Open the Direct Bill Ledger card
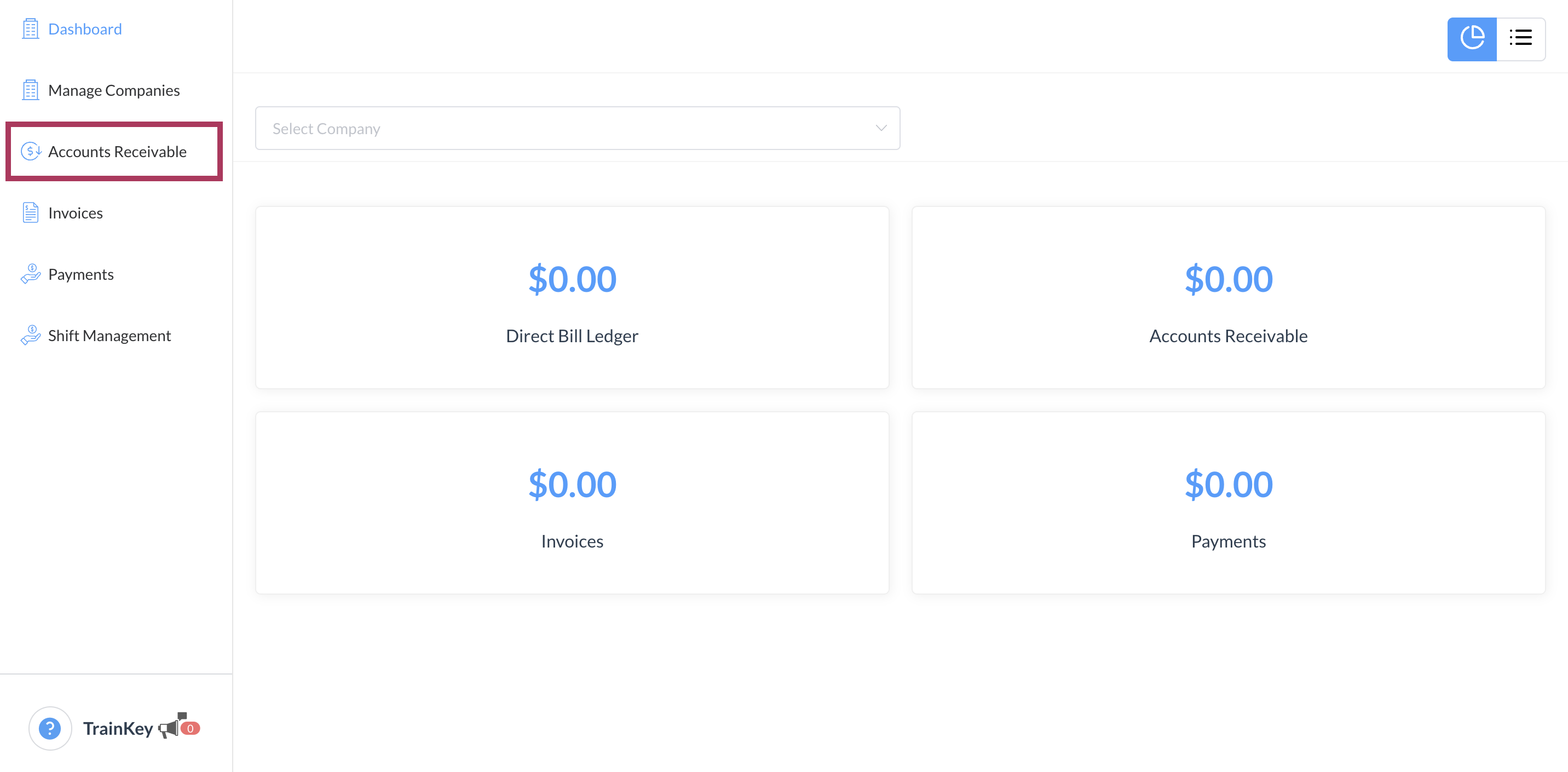 click(572, 298)
